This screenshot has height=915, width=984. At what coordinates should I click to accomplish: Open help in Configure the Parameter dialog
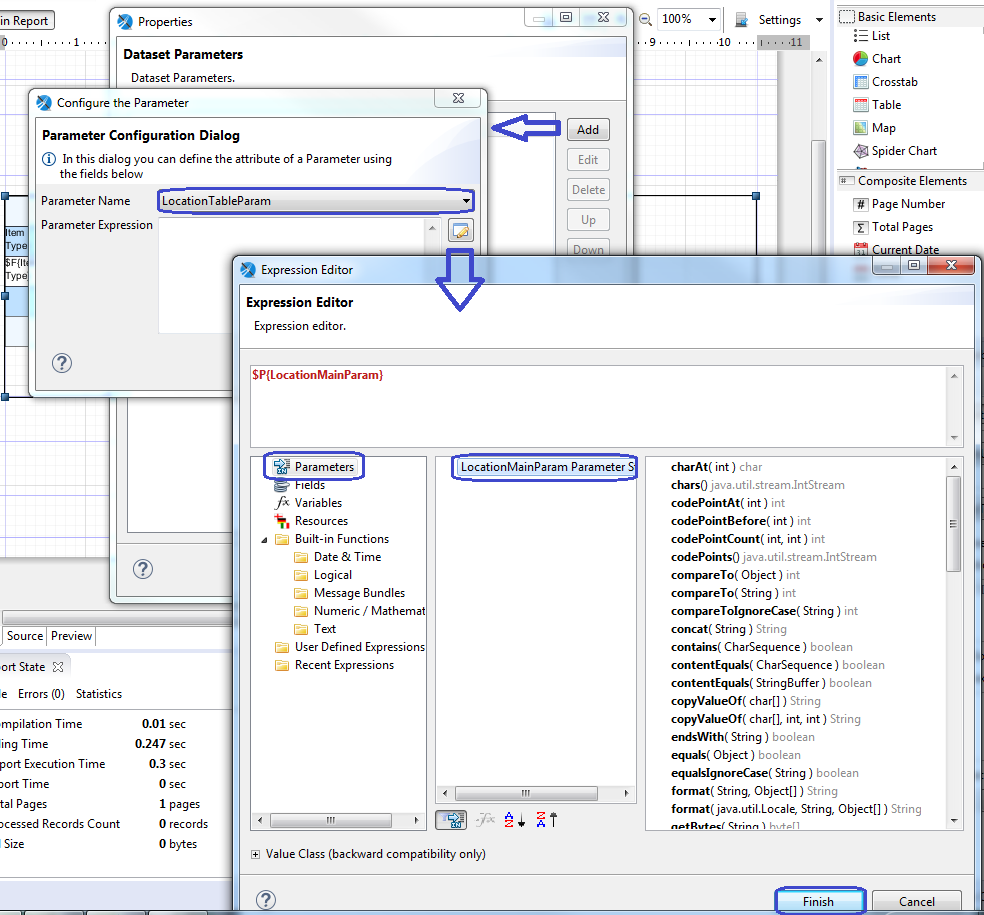(x=62, y=363)
